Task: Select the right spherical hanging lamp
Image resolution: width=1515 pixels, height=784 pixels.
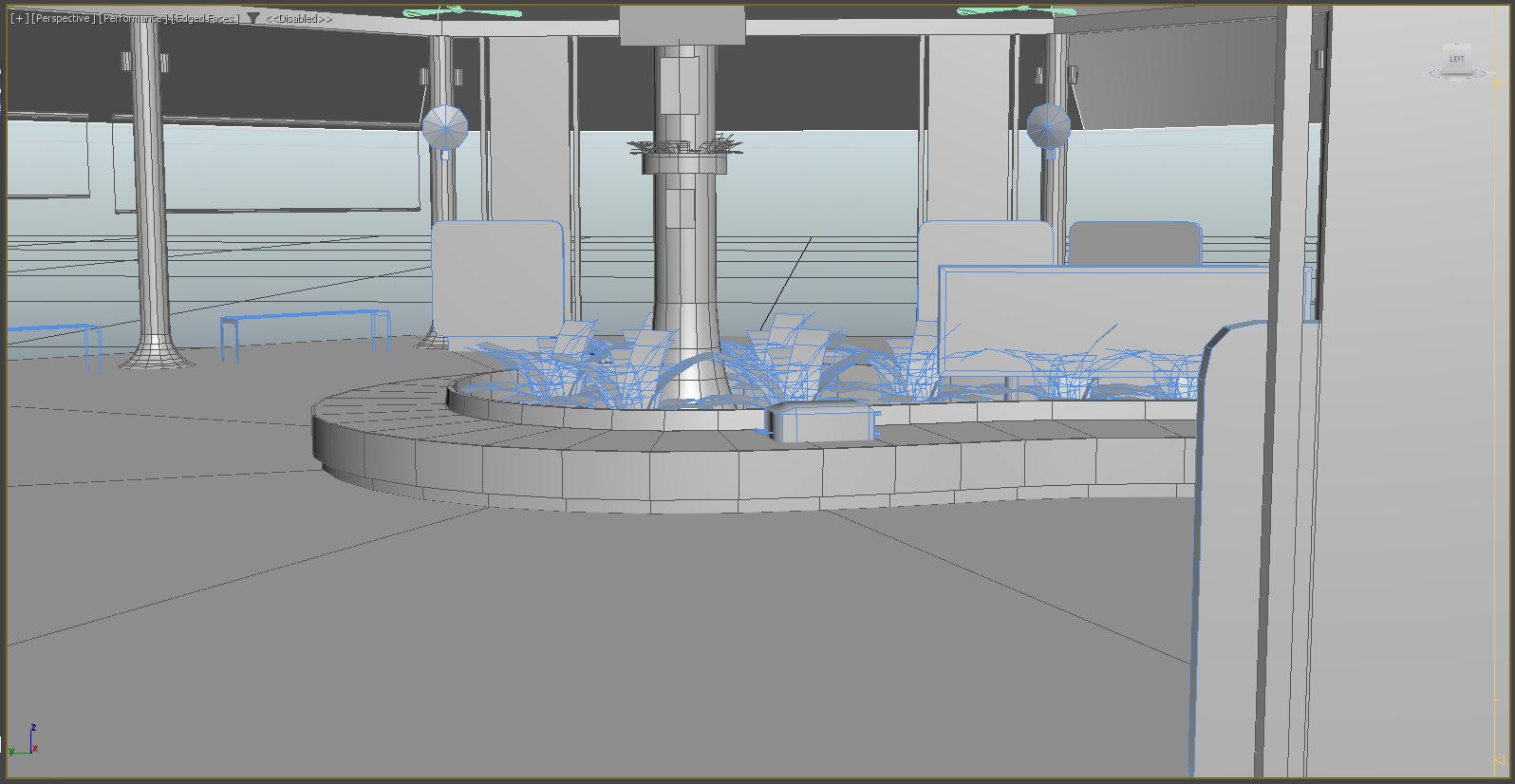Action: click(x=1048, y=127)
